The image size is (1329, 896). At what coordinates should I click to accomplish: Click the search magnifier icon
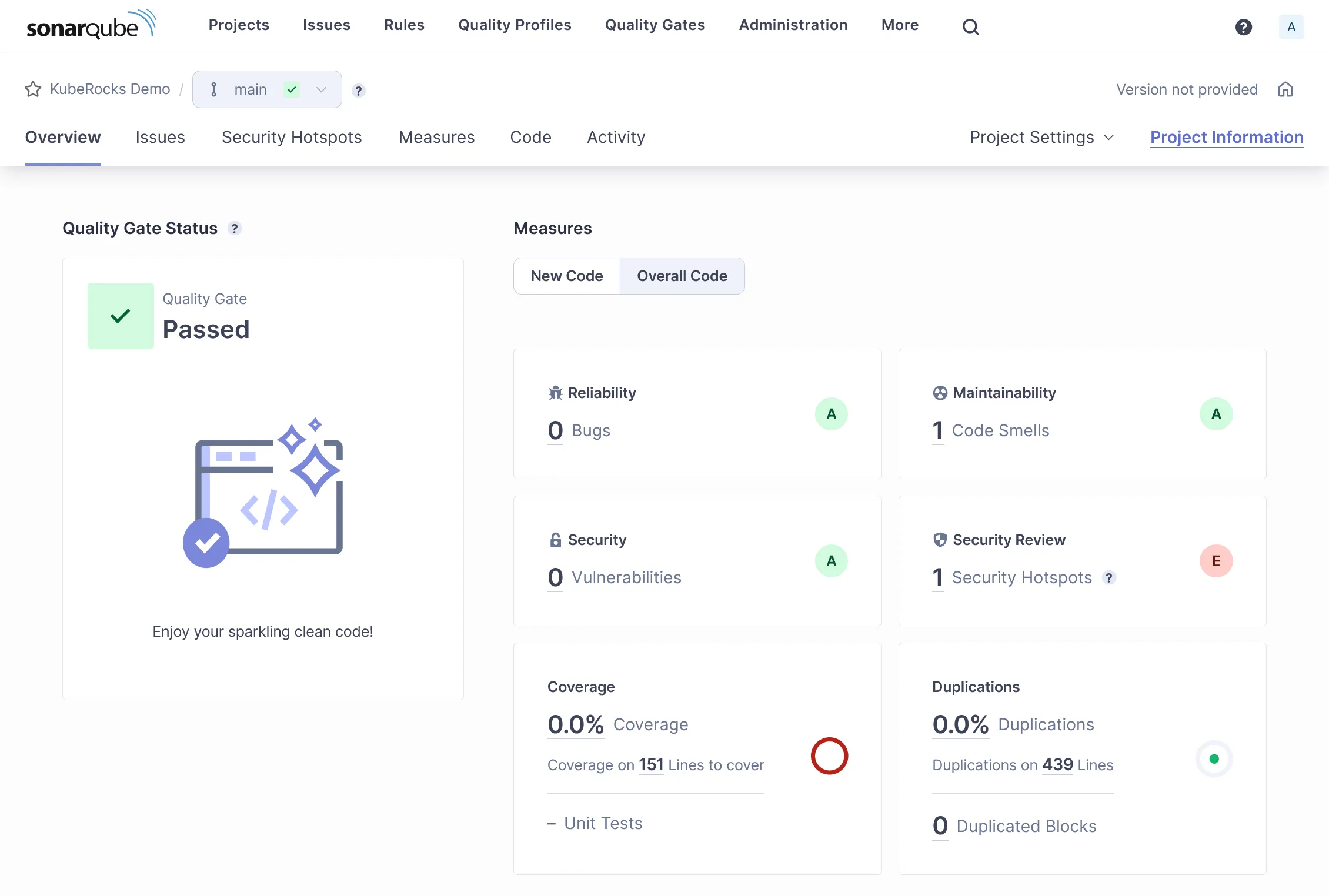[x=970, y=26]
